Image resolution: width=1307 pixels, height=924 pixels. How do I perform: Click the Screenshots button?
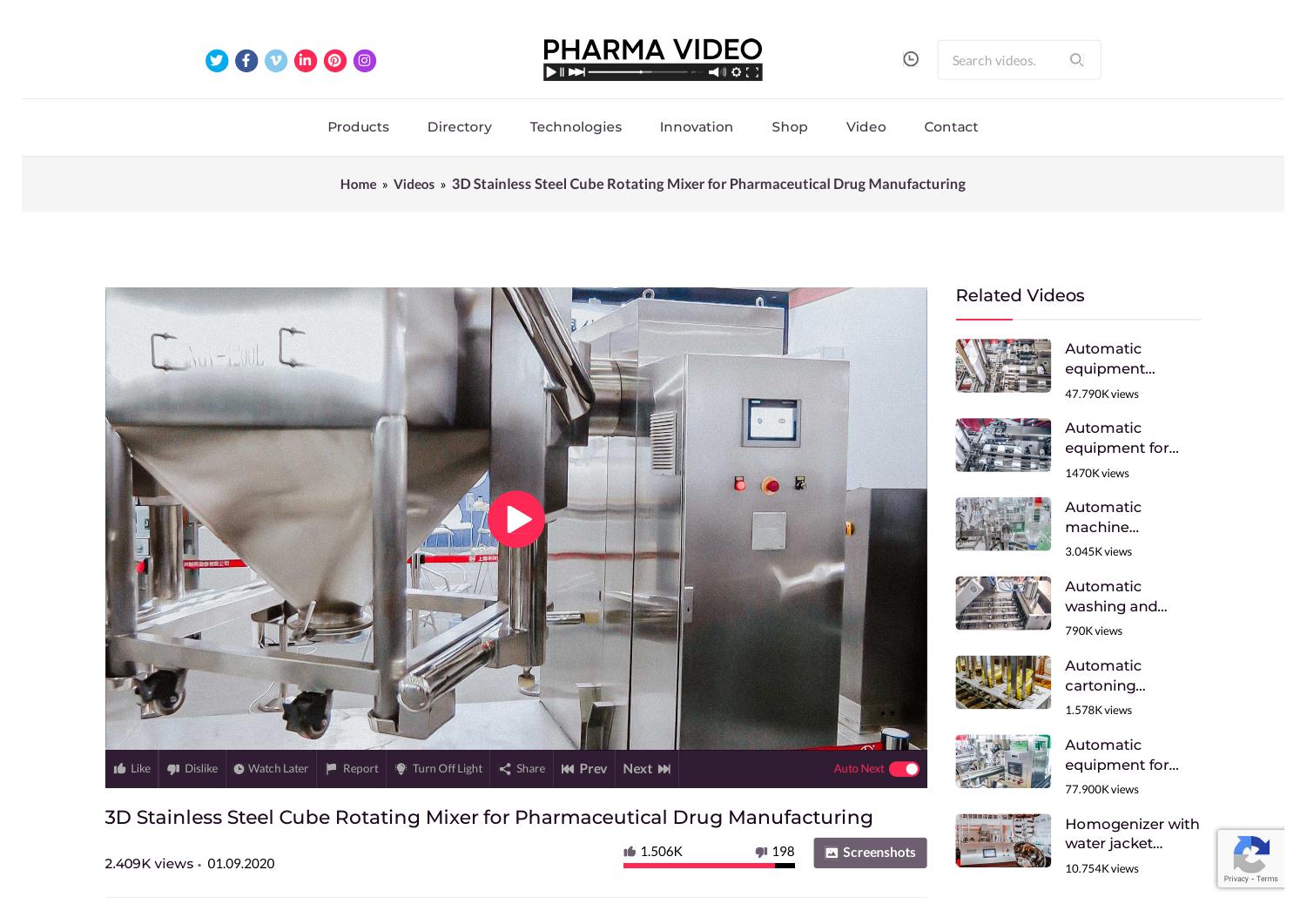click(x=870, y=853)
